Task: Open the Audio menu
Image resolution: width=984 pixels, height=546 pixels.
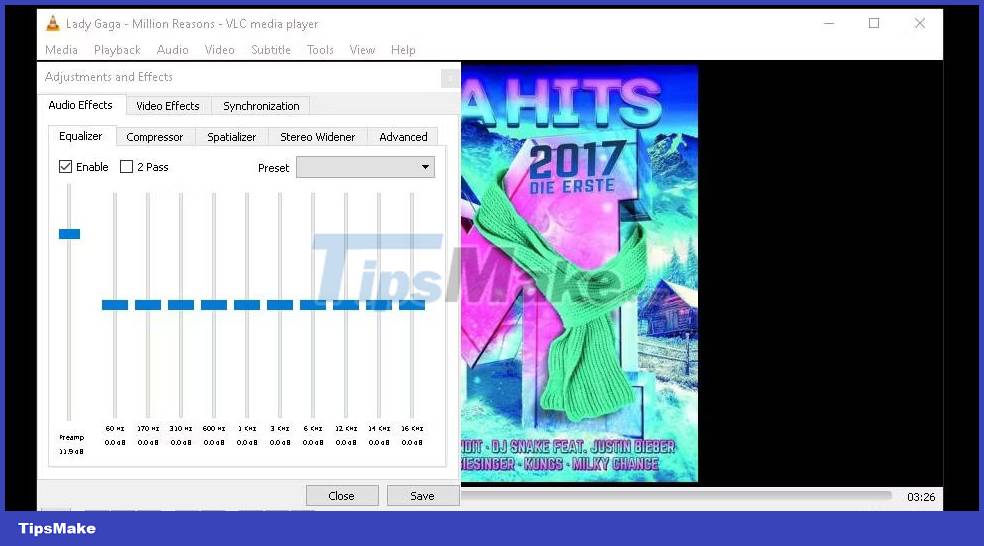Action: [173, 50]
